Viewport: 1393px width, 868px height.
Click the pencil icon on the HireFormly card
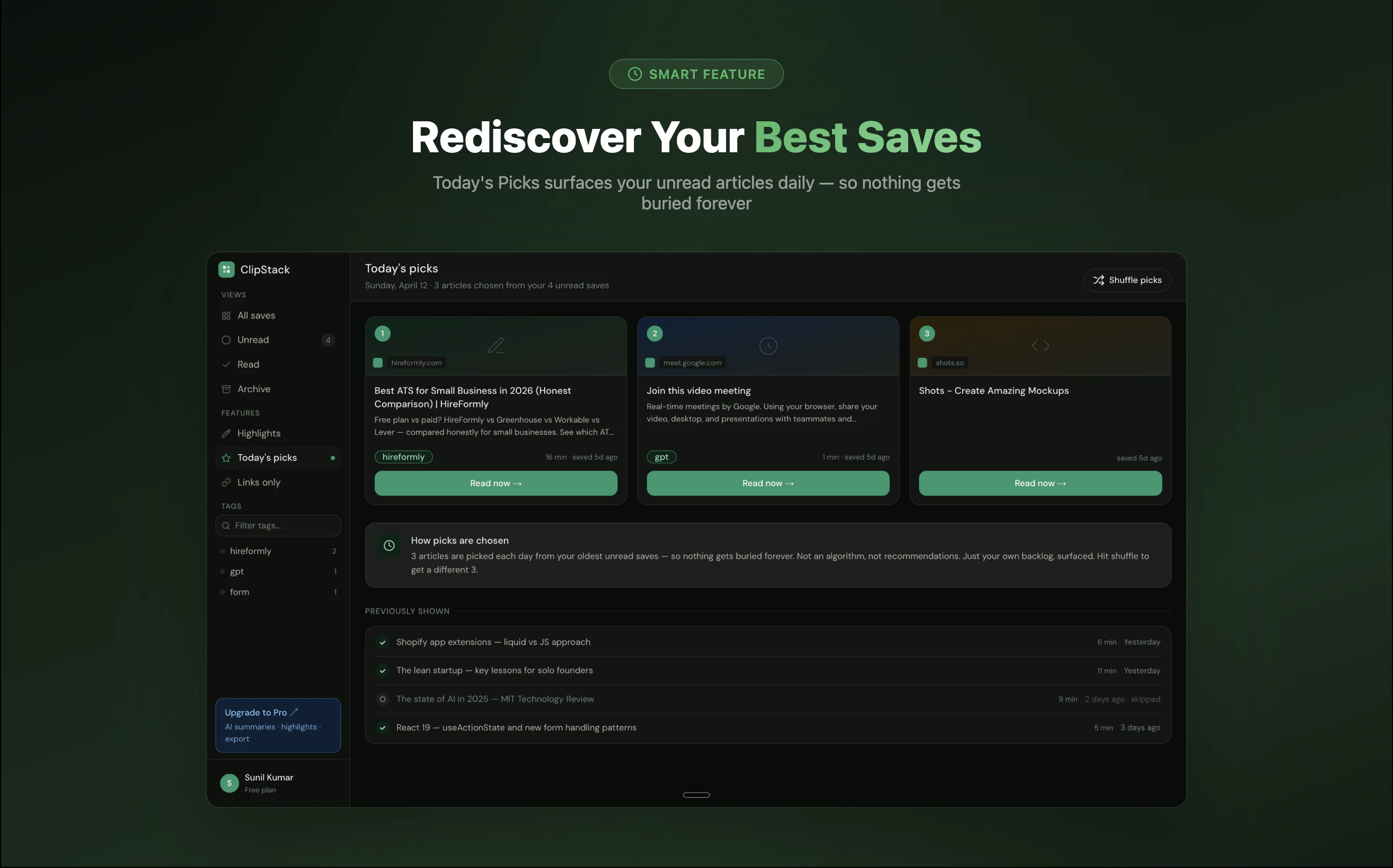tap(496, 345)
